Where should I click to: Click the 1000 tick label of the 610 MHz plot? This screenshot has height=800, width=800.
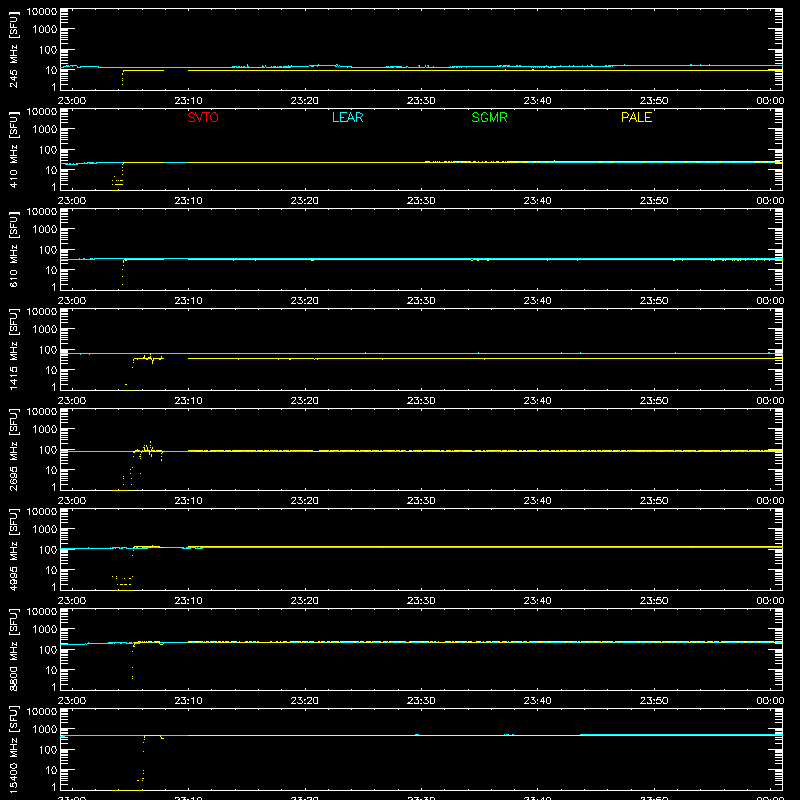pyautogui.click(x=45, y=229)
